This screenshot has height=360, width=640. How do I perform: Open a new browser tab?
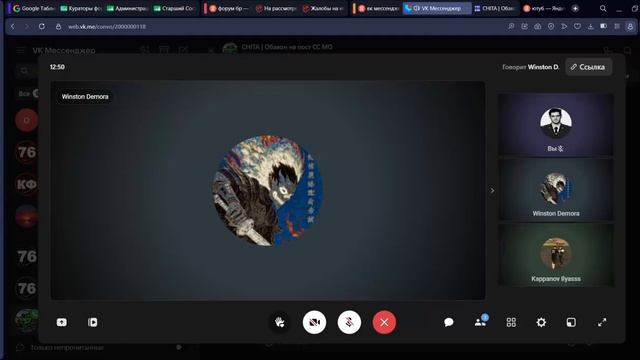tap(575, 8)
